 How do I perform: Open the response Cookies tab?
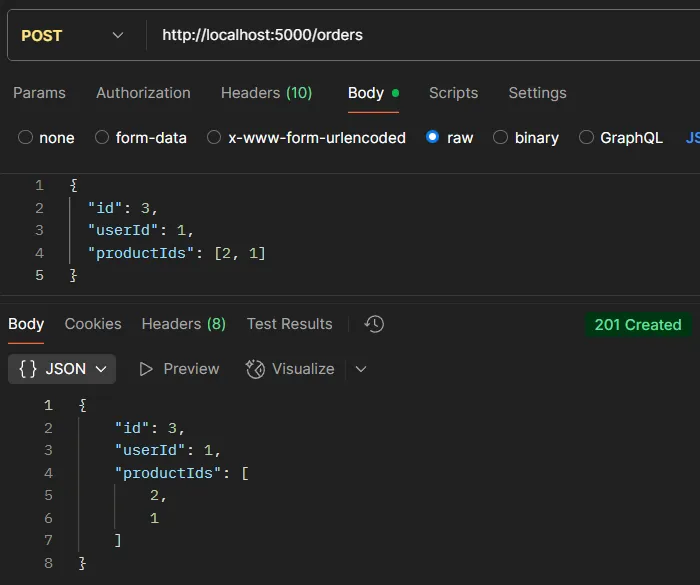[x=93, y=324]
